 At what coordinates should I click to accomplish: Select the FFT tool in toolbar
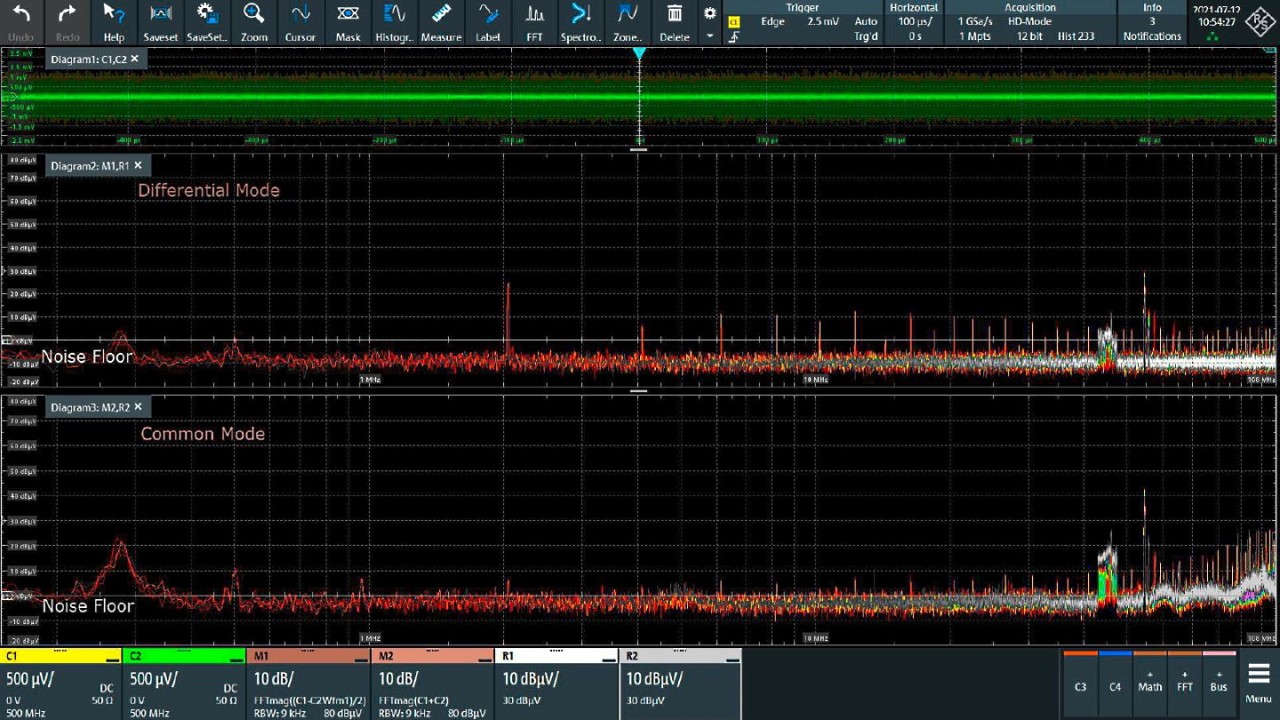tap(535, 22)
